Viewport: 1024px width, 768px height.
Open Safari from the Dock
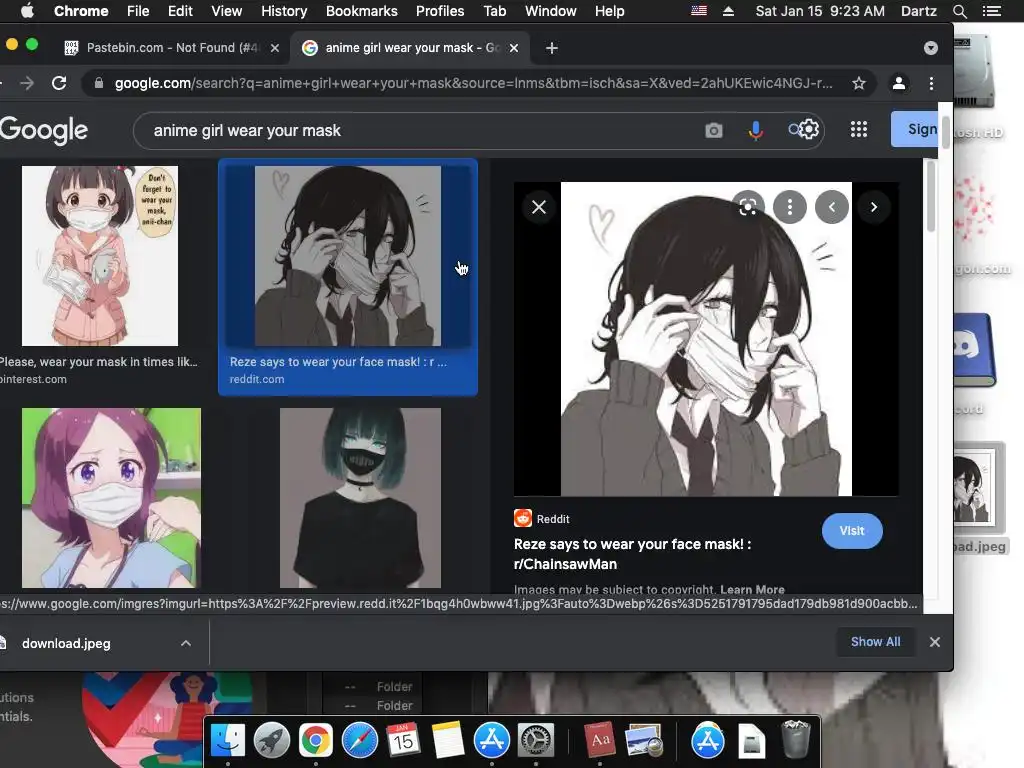click(360, 741)
